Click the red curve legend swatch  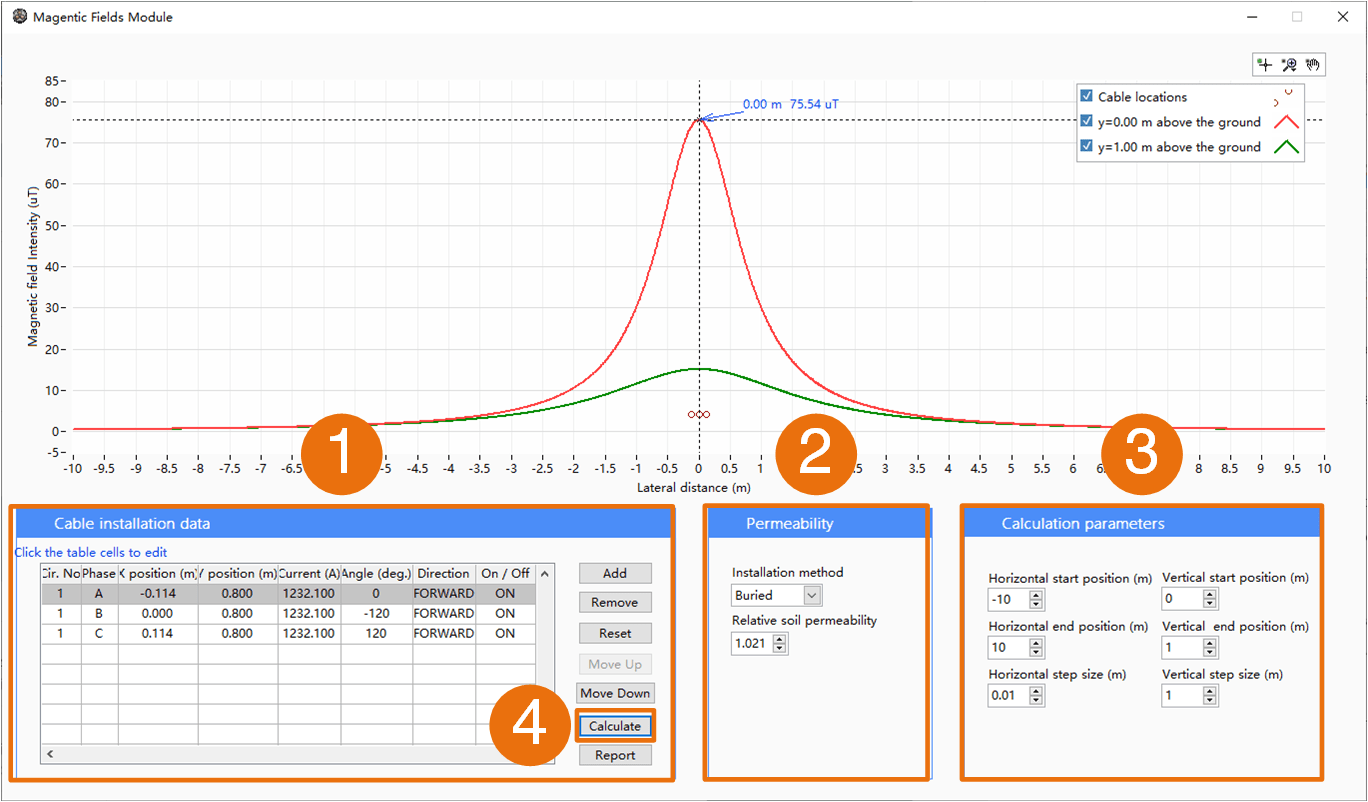[1285, 122]
